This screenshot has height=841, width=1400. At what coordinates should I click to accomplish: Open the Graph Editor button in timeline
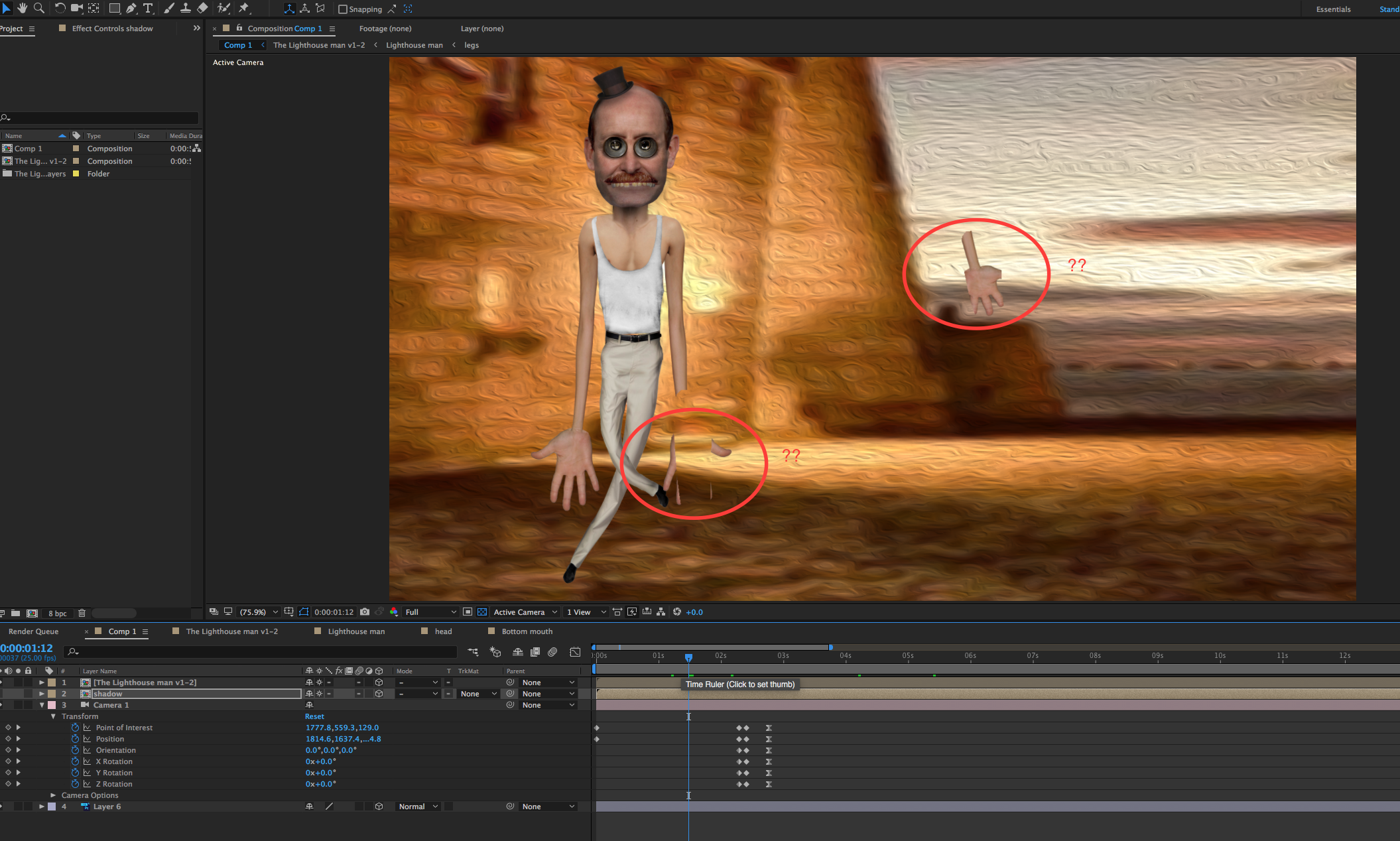point(575,652)
